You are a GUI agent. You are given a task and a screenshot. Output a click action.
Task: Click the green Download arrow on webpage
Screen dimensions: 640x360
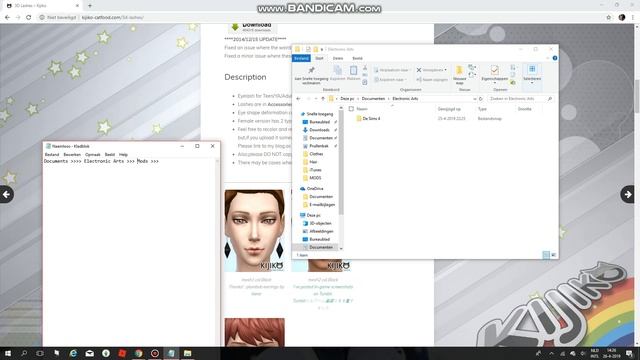(x=235, y=27)
